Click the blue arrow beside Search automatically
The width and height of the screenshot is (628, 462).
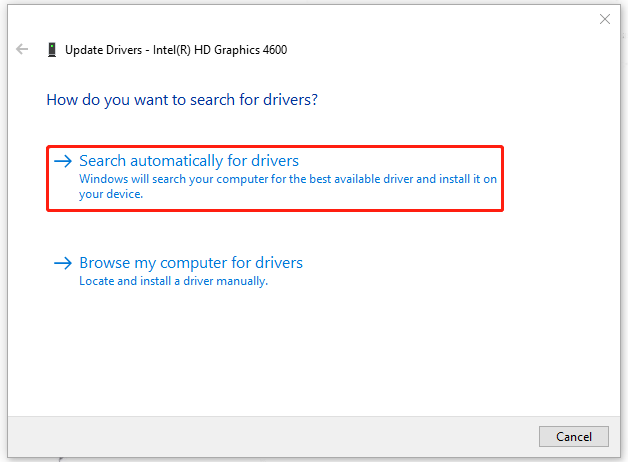63,161
